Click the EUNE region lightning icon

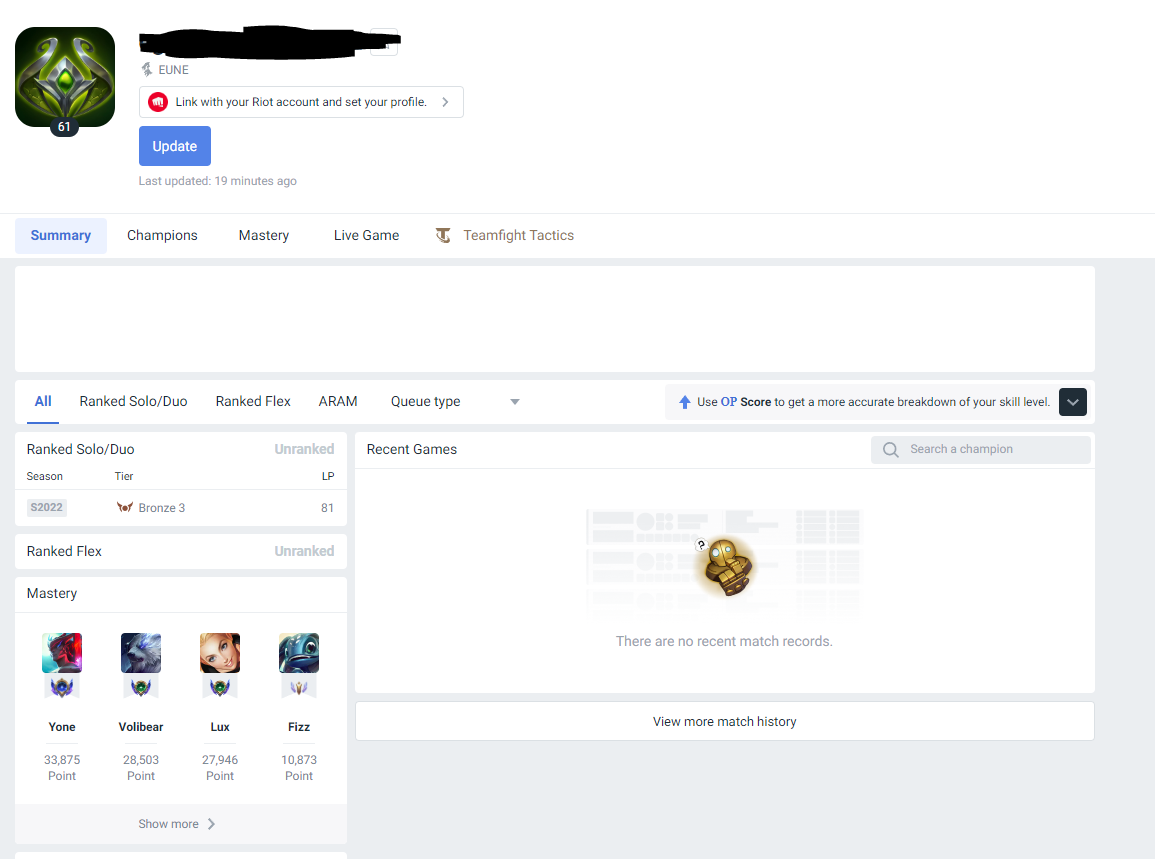(147, 70)
